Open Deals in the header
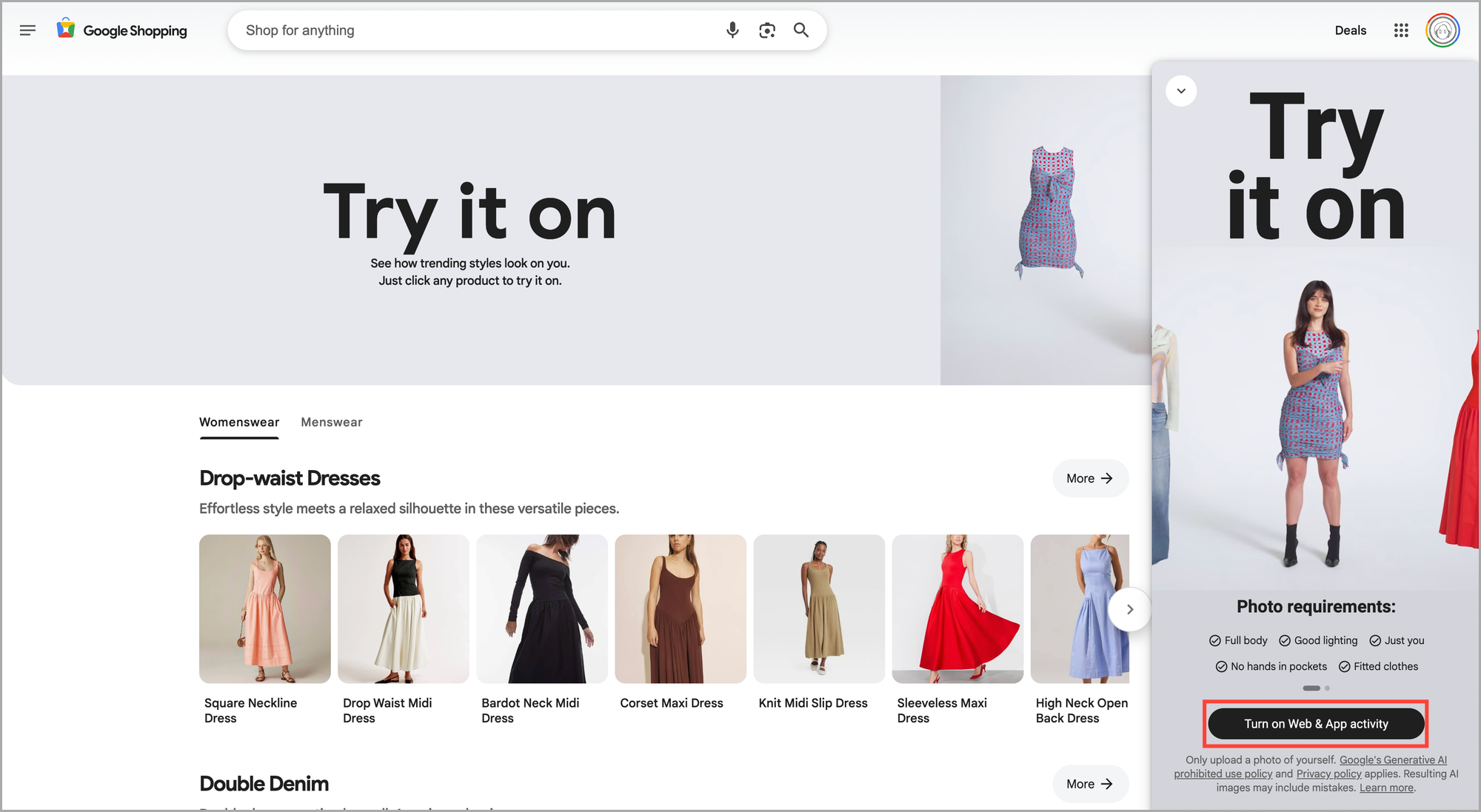Image resolution: width=1481 pixels, height=812 pixels. pos(1350,30)
